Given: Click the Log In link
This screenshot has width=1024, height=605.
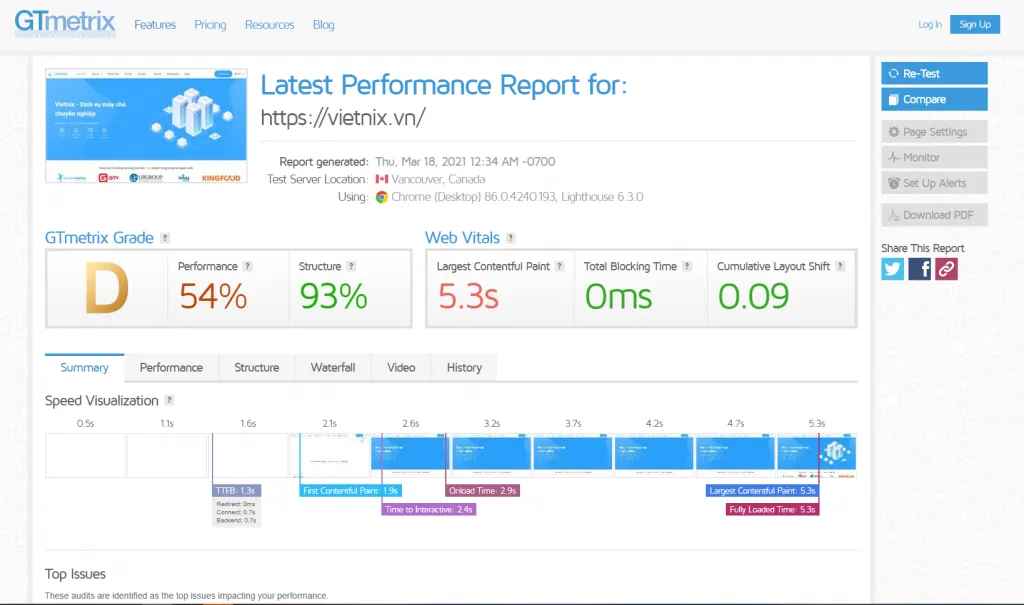Looking at the screenshot, I should click(930, 25).
